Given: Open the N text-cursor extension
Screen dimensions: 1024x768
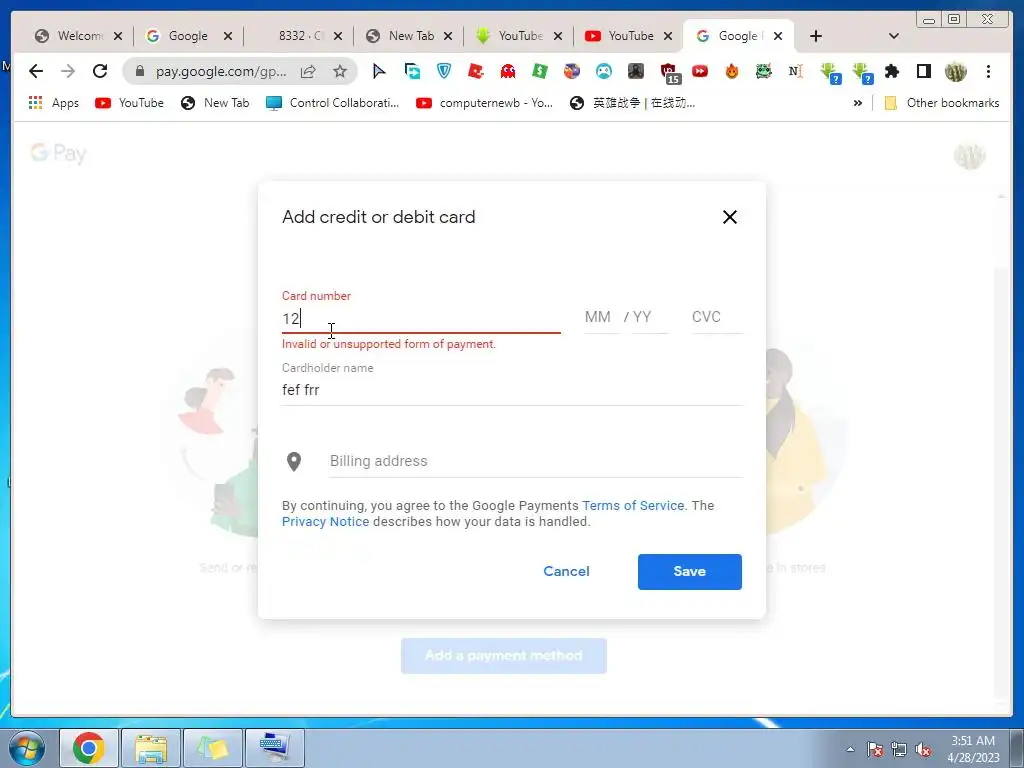Looking at the screenshot, I should tap(795, 71).
